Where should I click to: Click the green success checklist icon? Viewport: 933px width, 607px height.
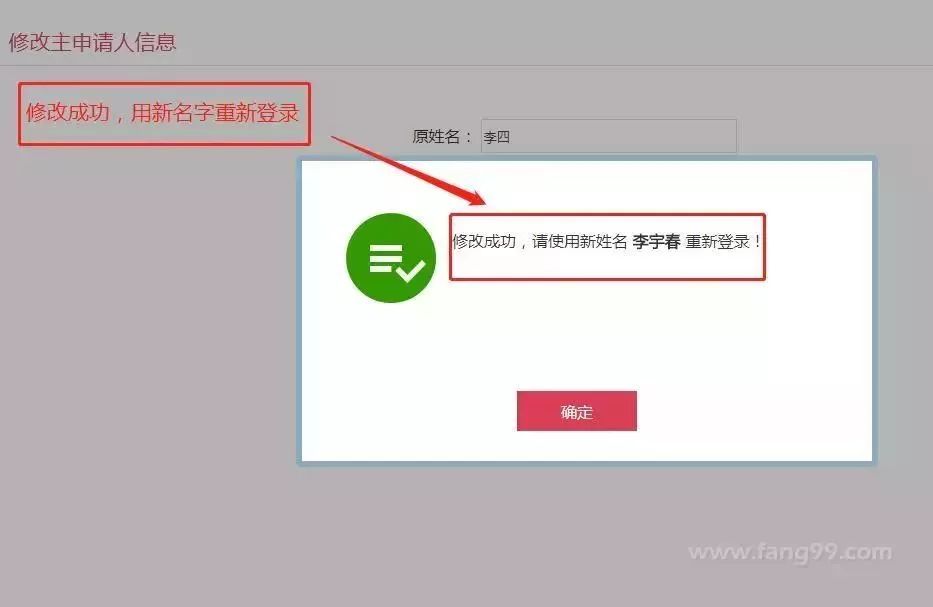point(391,258)
